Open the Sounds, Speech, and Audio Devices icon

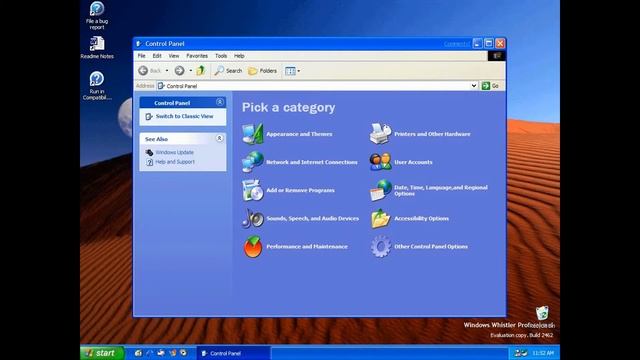[x=253, y=218]
